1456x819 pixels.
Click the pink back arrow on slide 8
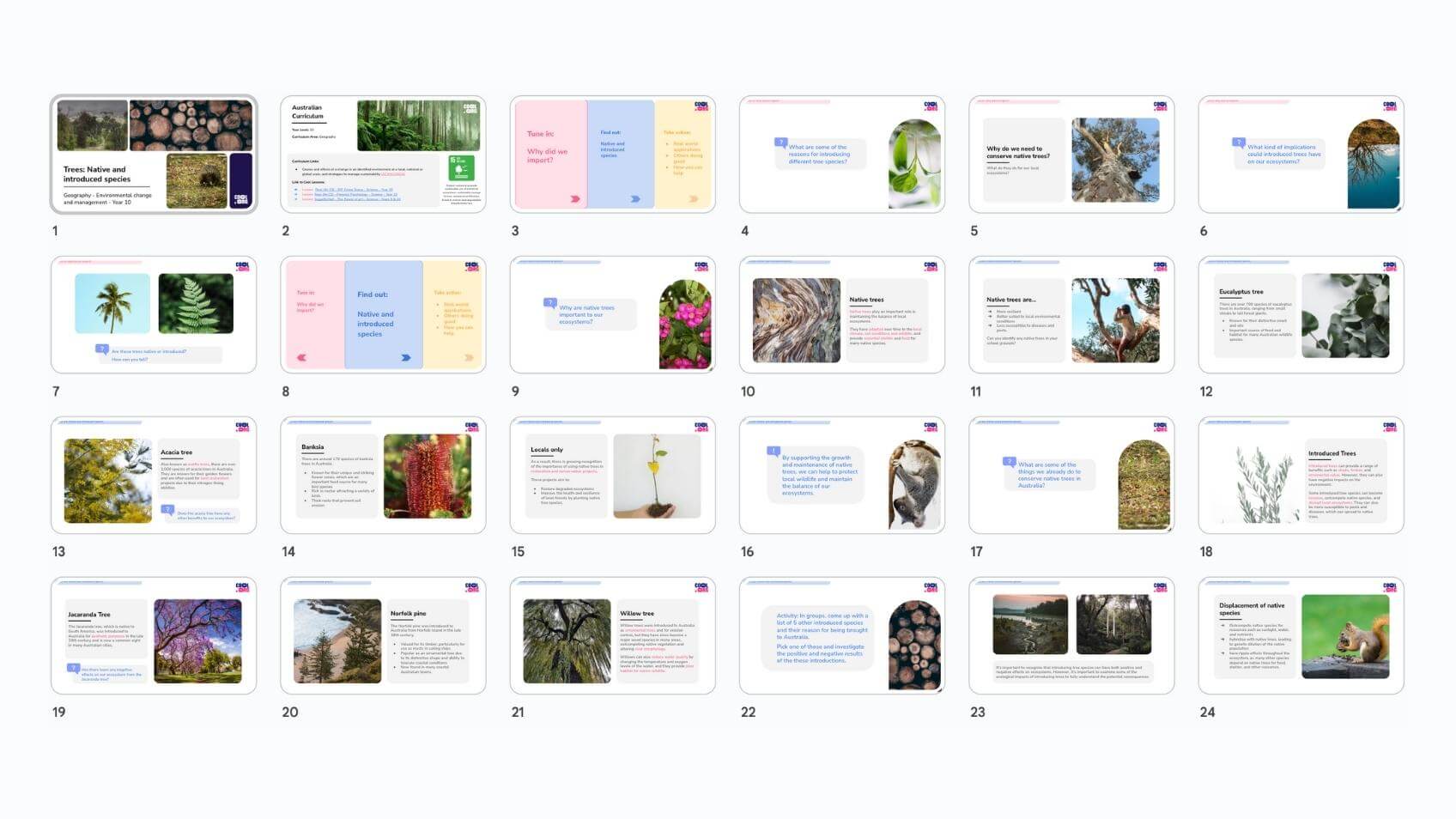tap(301, 358)
